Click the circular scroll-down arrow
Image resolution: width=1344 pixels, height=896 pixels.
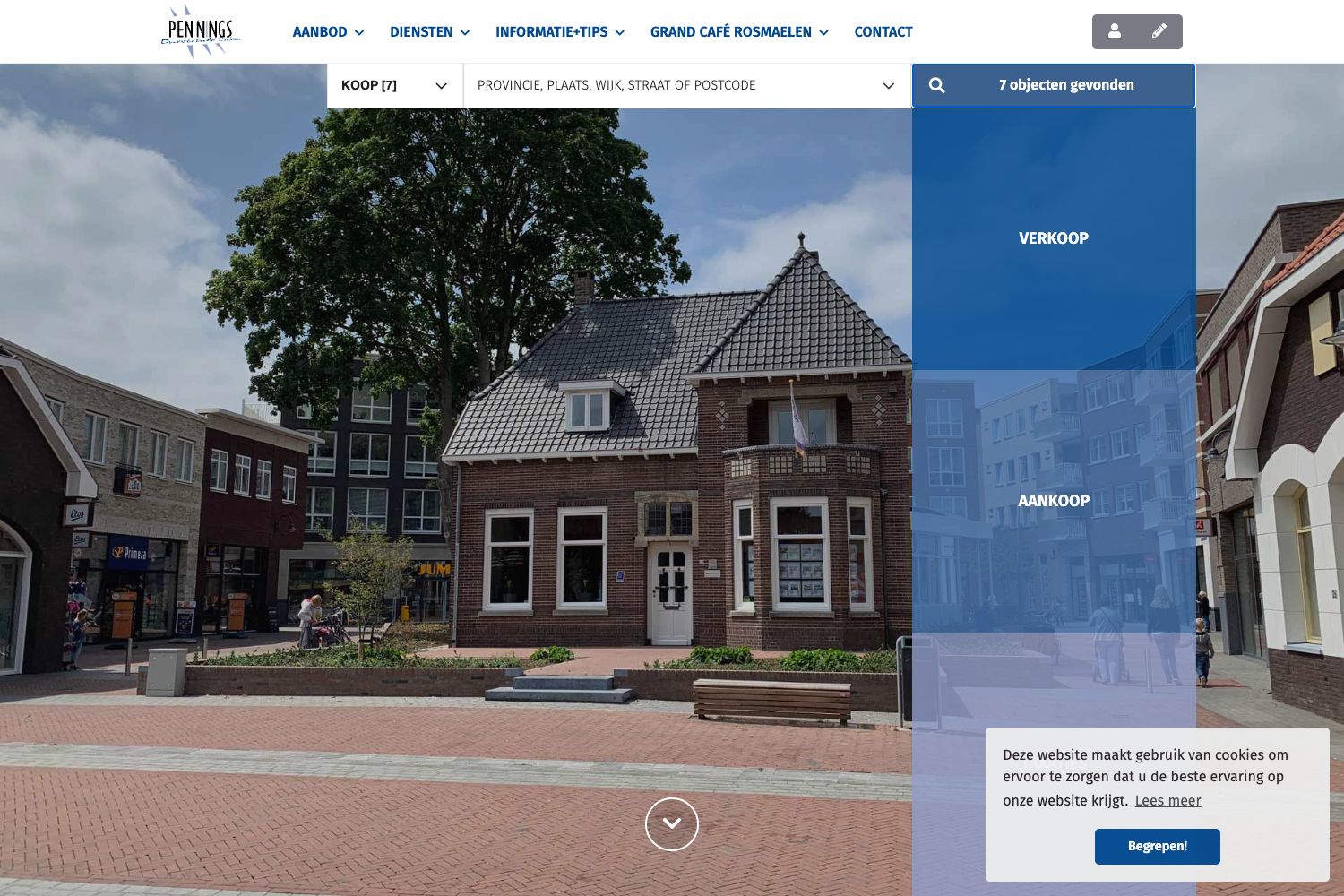[672, 824]
